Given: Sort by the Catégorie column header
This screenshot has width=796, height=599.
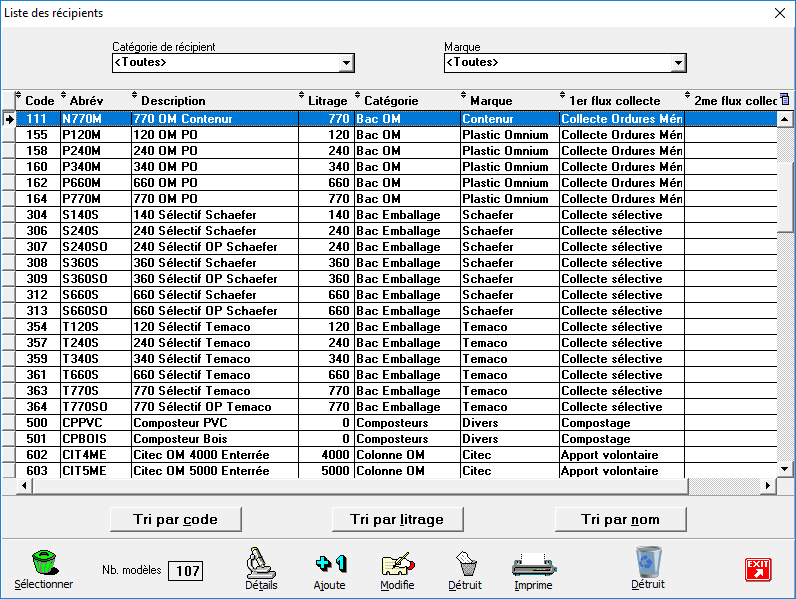Looking at the screenshot, I should tap(391, 101).
